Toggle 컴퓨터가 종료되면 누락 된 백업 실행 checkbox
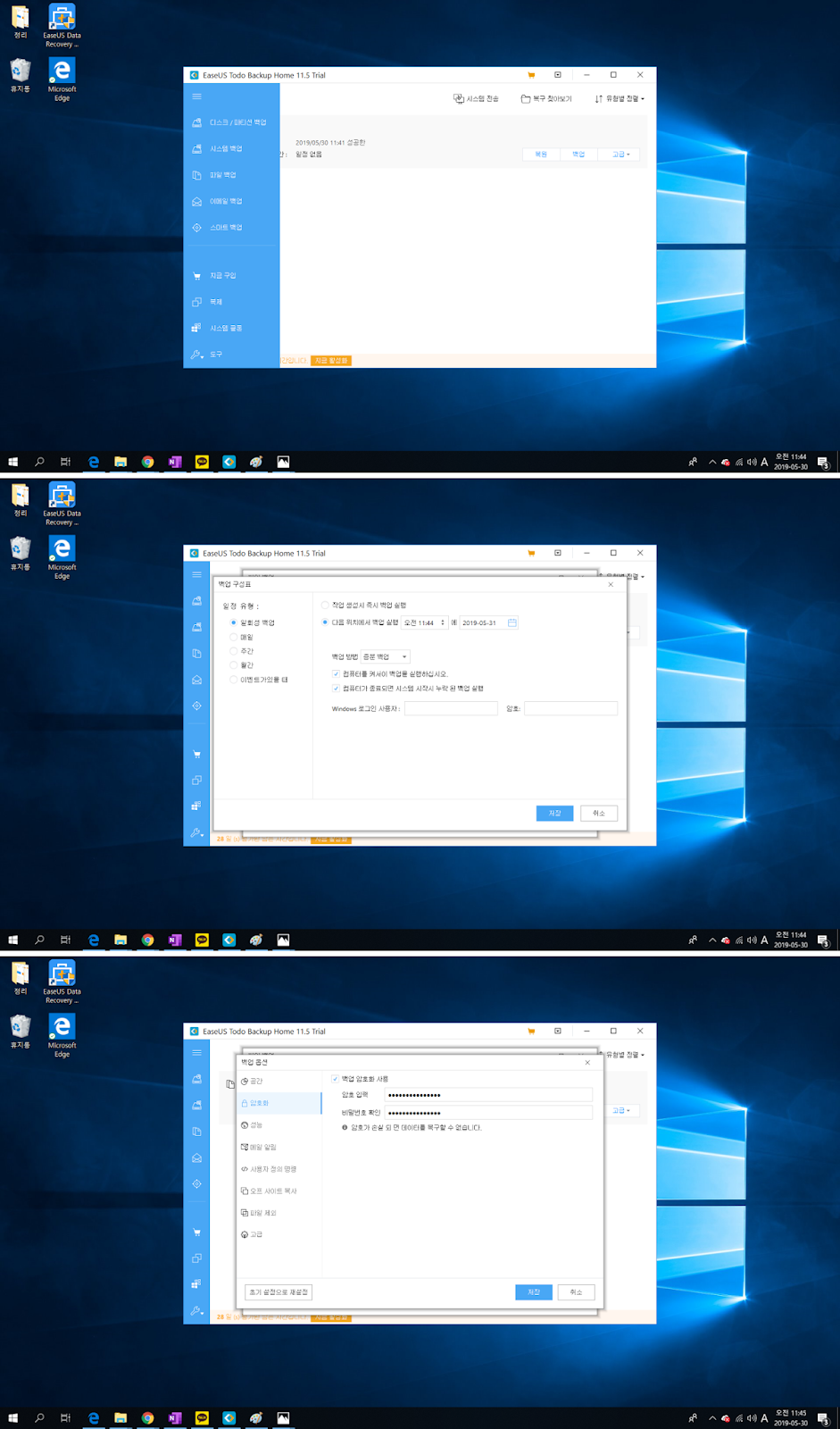 tap(336, 688)
